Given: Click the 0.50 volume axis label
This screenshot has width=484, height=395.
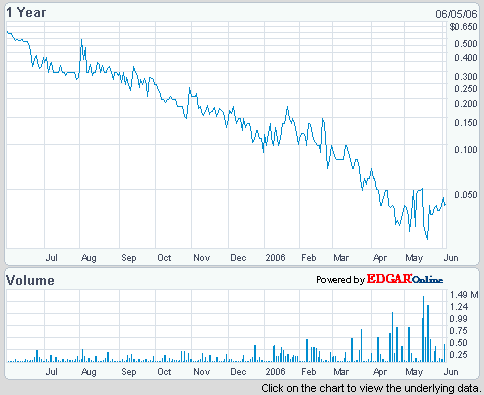Looking at the screenshot, I should (x=459, y=343).
